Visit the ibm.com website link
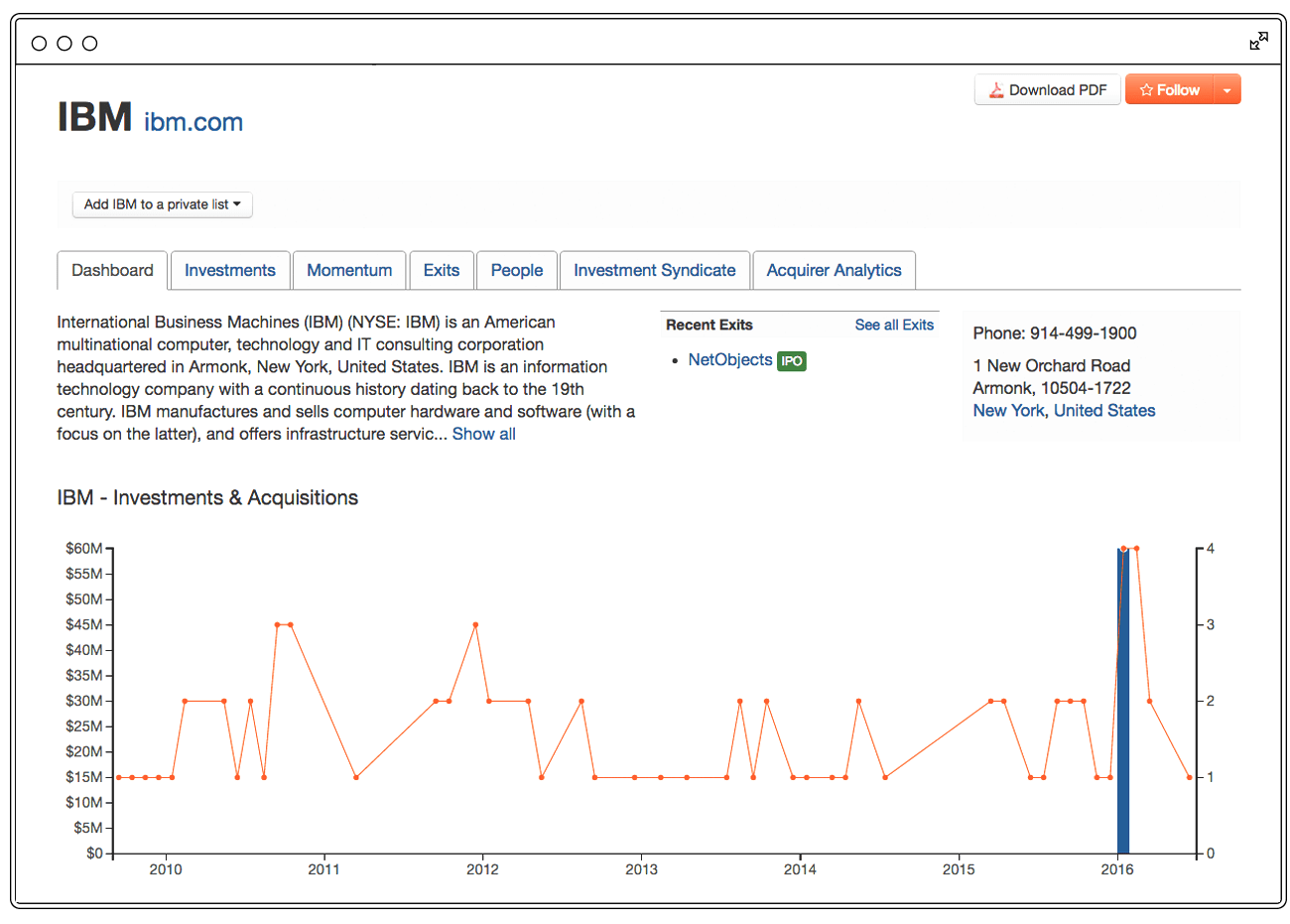 [x=193, y=122]
